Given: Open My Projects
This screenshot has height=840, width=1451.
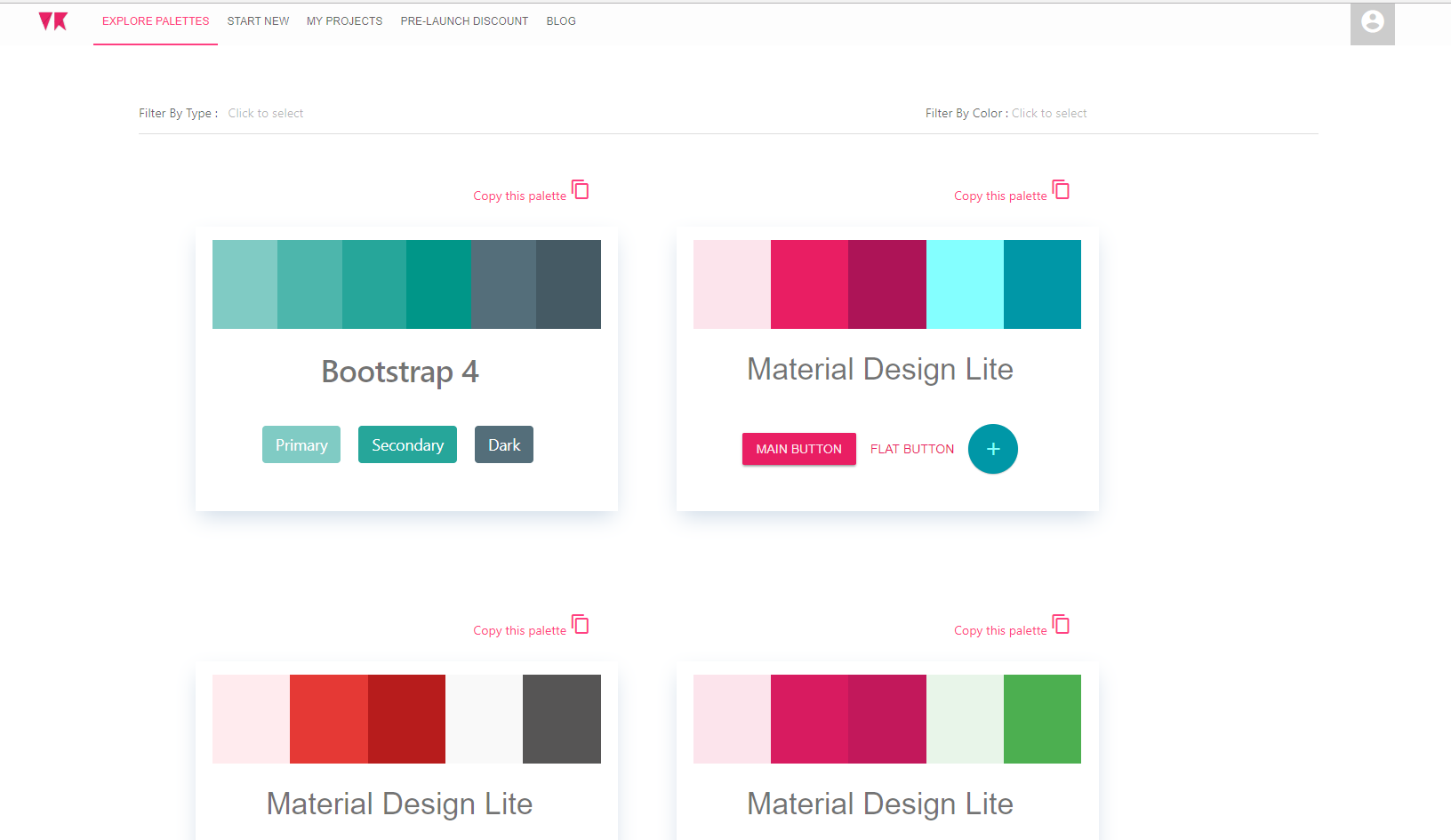Looking at the screenshot, I should click(345, 21).
